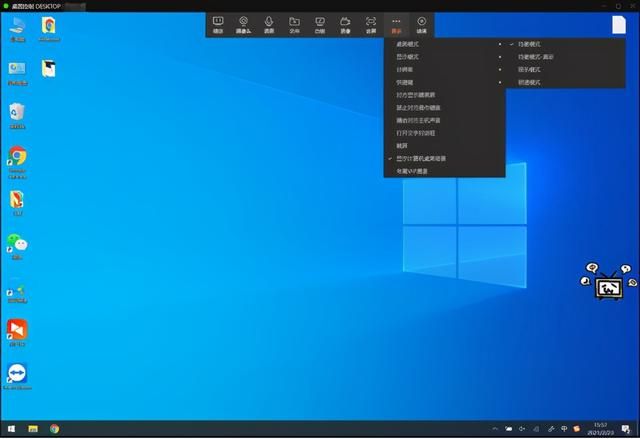Expand the 桌面模式 submenu entry

[x=444, y=44]
